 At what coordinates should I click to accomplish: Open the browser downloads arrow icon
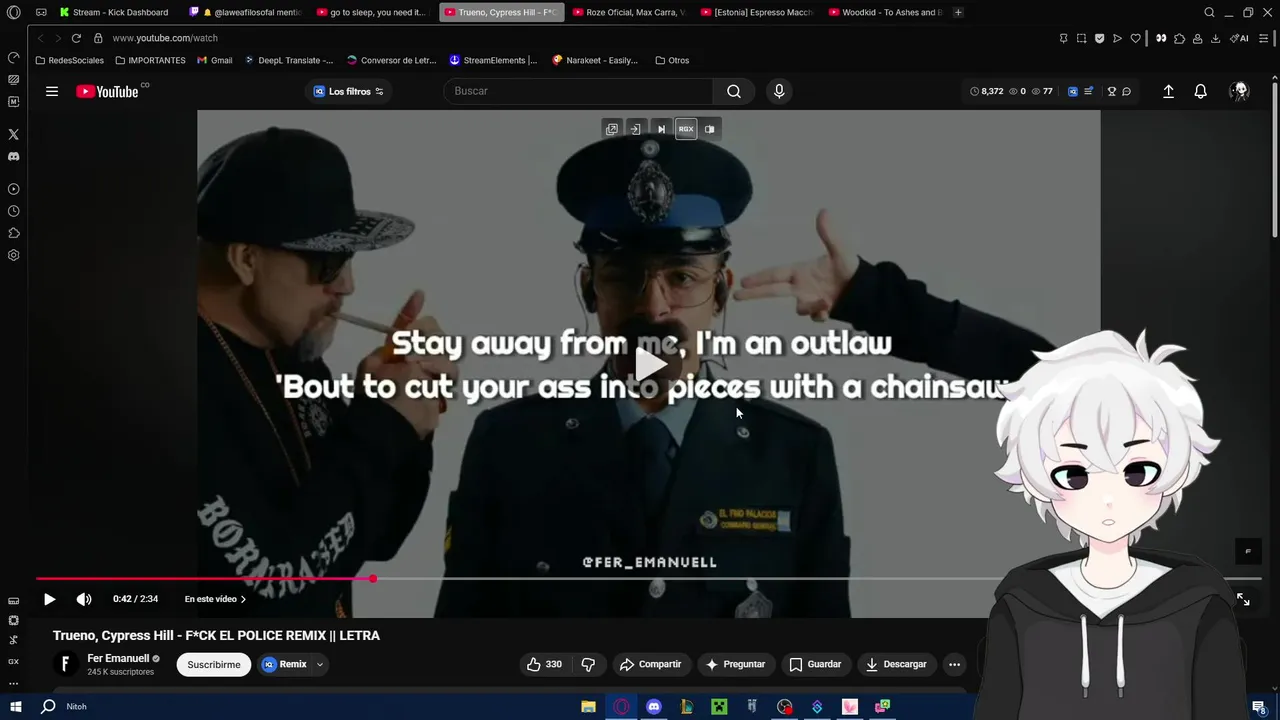pos(1215,38)
